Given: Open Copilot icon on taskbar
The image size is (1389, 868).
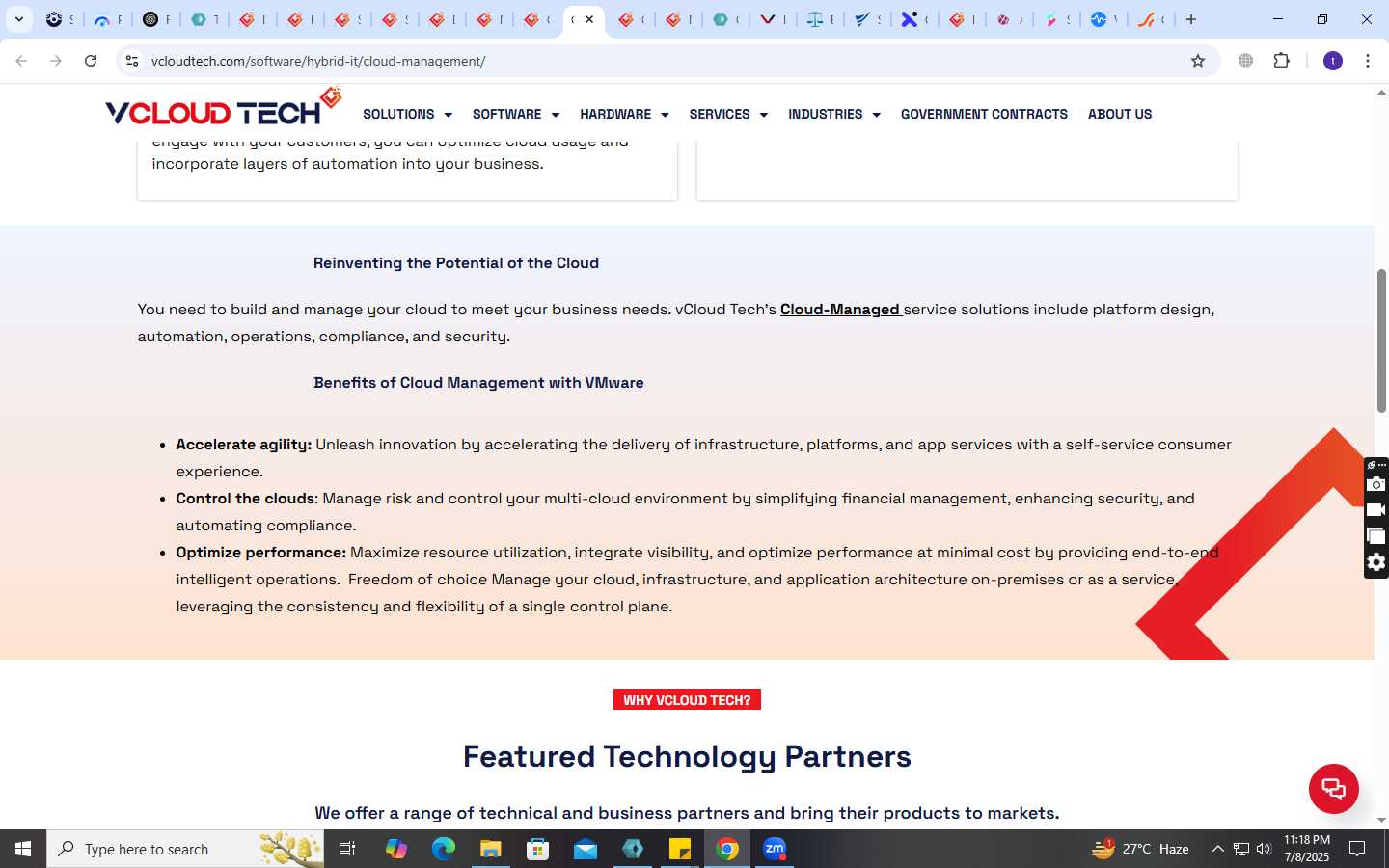Looking at the screenshot, I should [395, 849].
